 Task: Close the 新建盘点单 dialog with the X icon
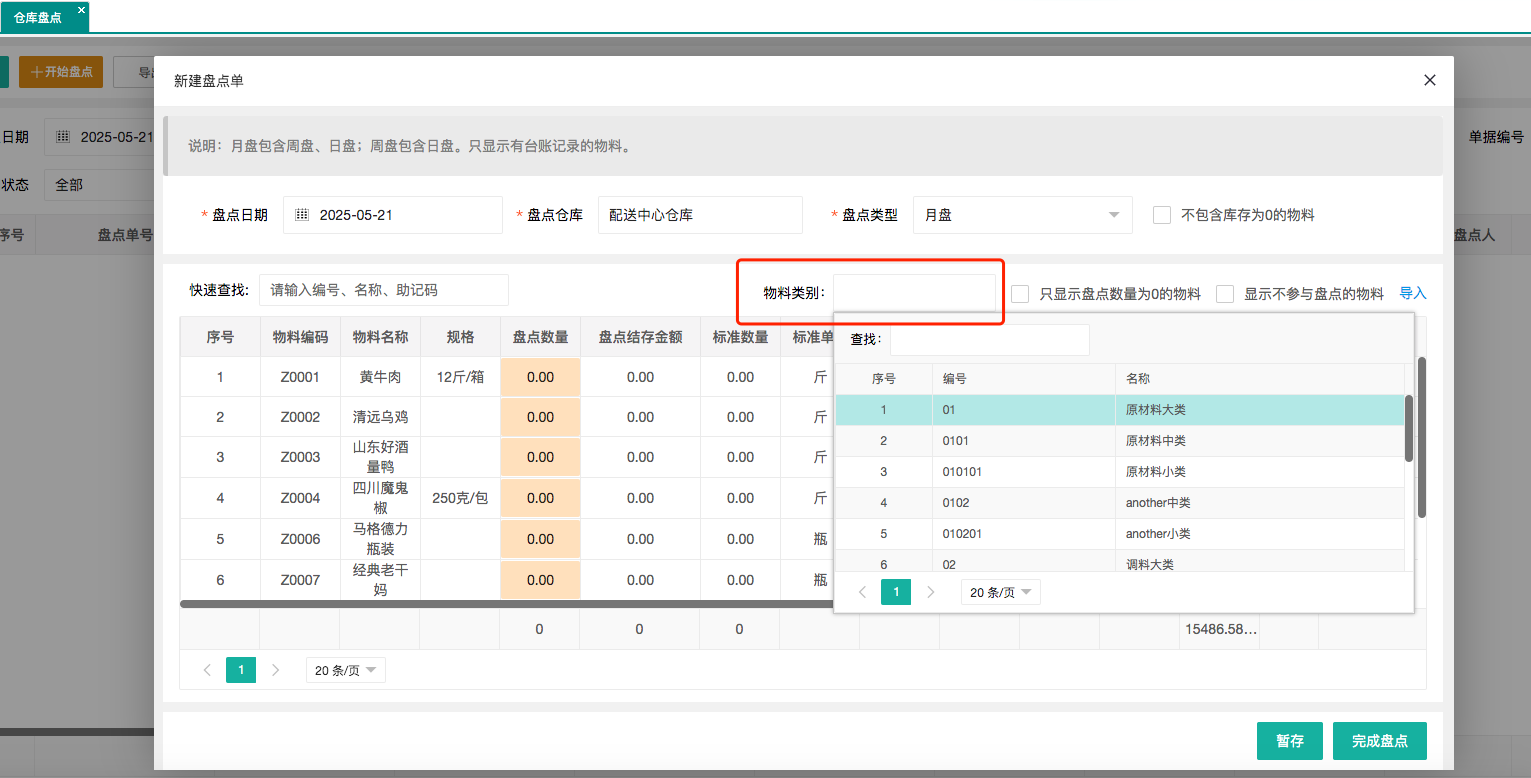coord(1429,80)
